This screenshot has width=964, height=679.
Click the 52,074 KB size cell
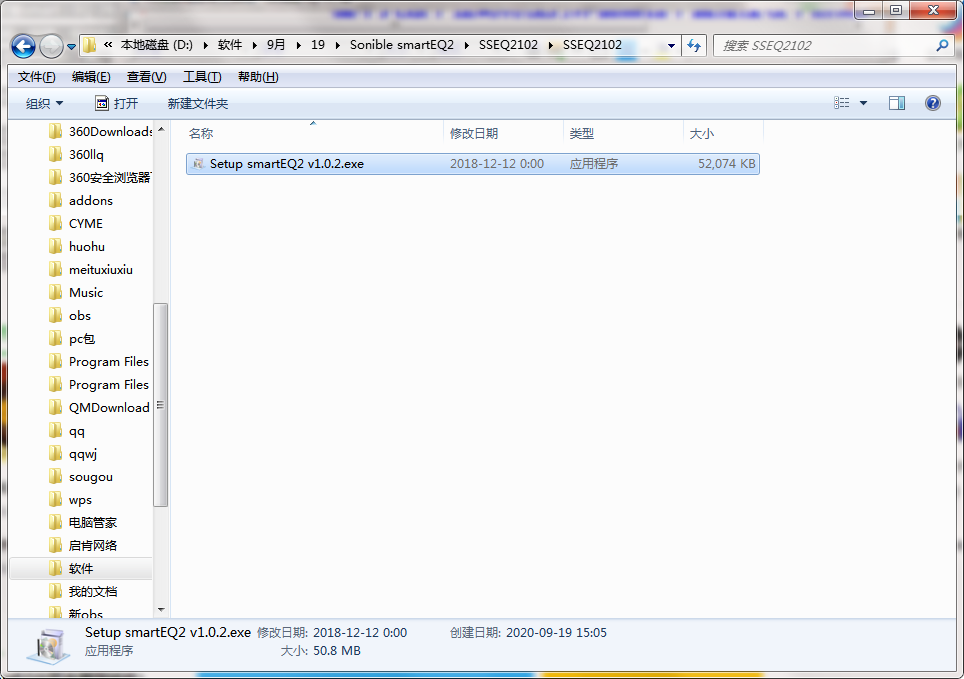click(727, 164)
